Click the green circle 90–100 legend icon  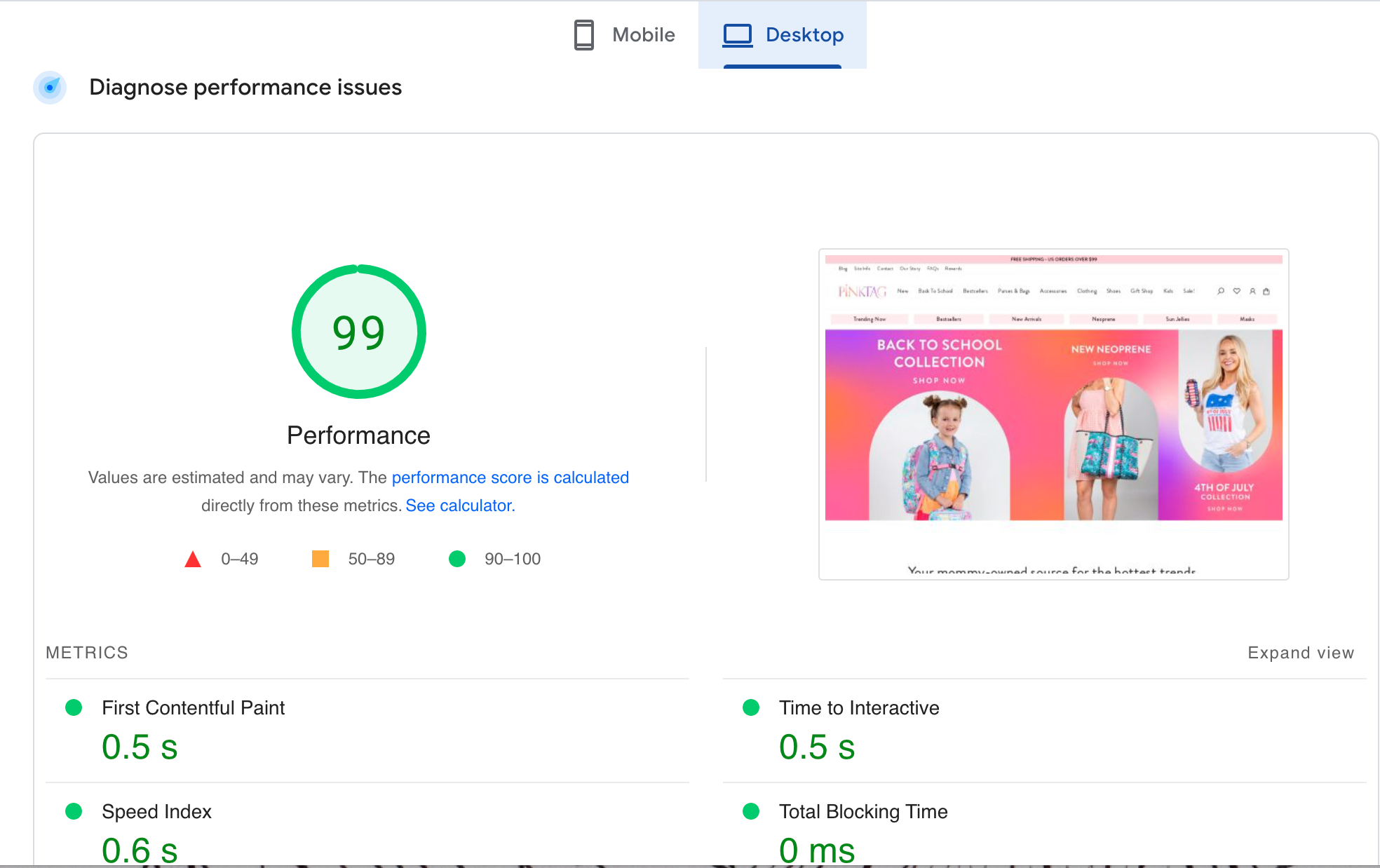pyautogui.click(x=457, y=559)
